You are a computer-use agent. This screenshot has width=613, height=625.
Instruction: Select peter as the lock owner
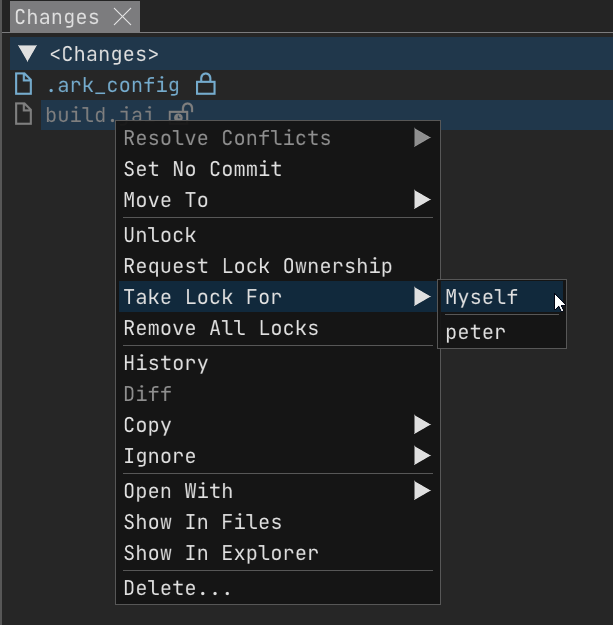coord(476,331)
